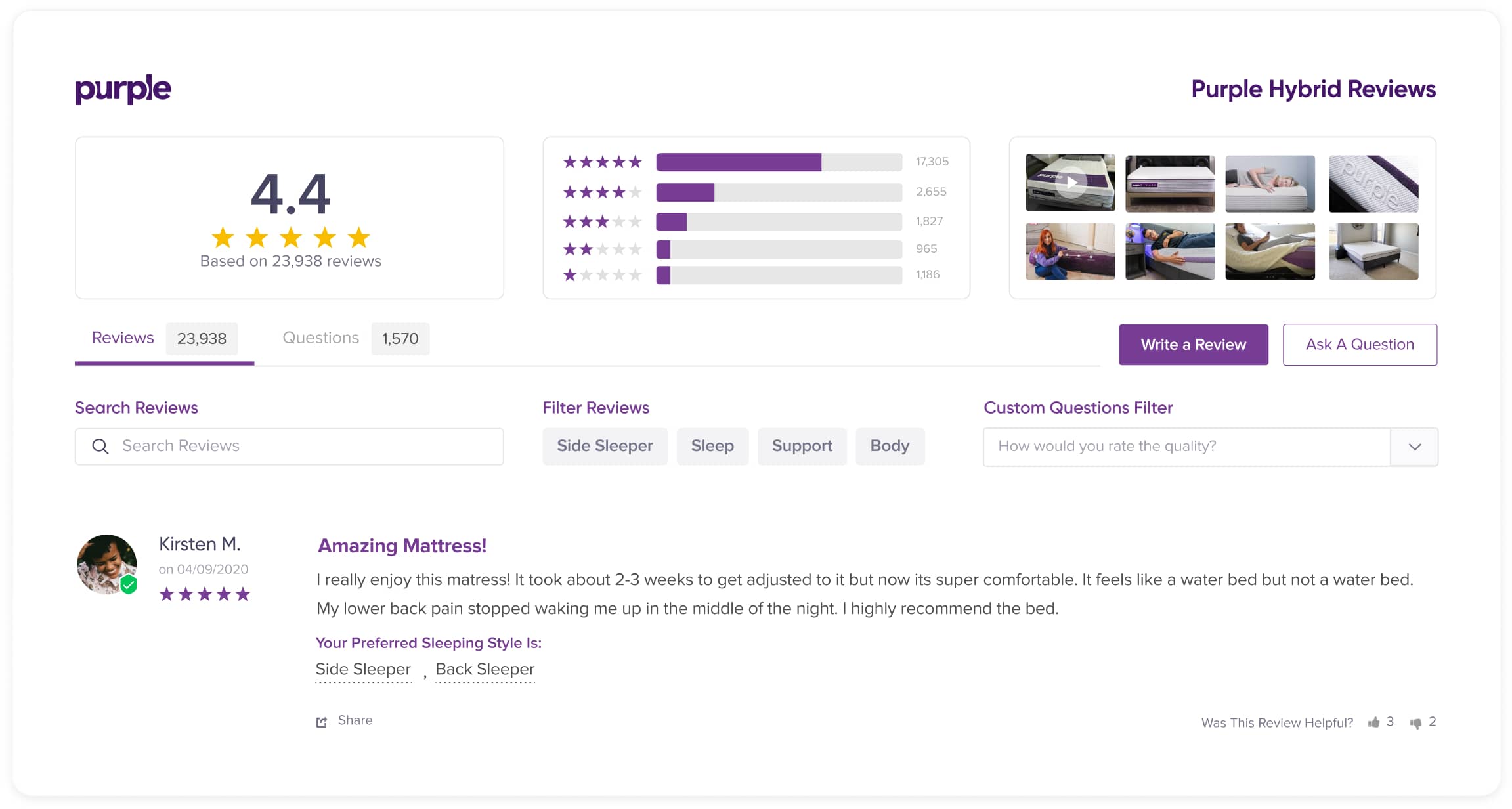Click the 17,305 five-star progress bar

click(779, 162)
